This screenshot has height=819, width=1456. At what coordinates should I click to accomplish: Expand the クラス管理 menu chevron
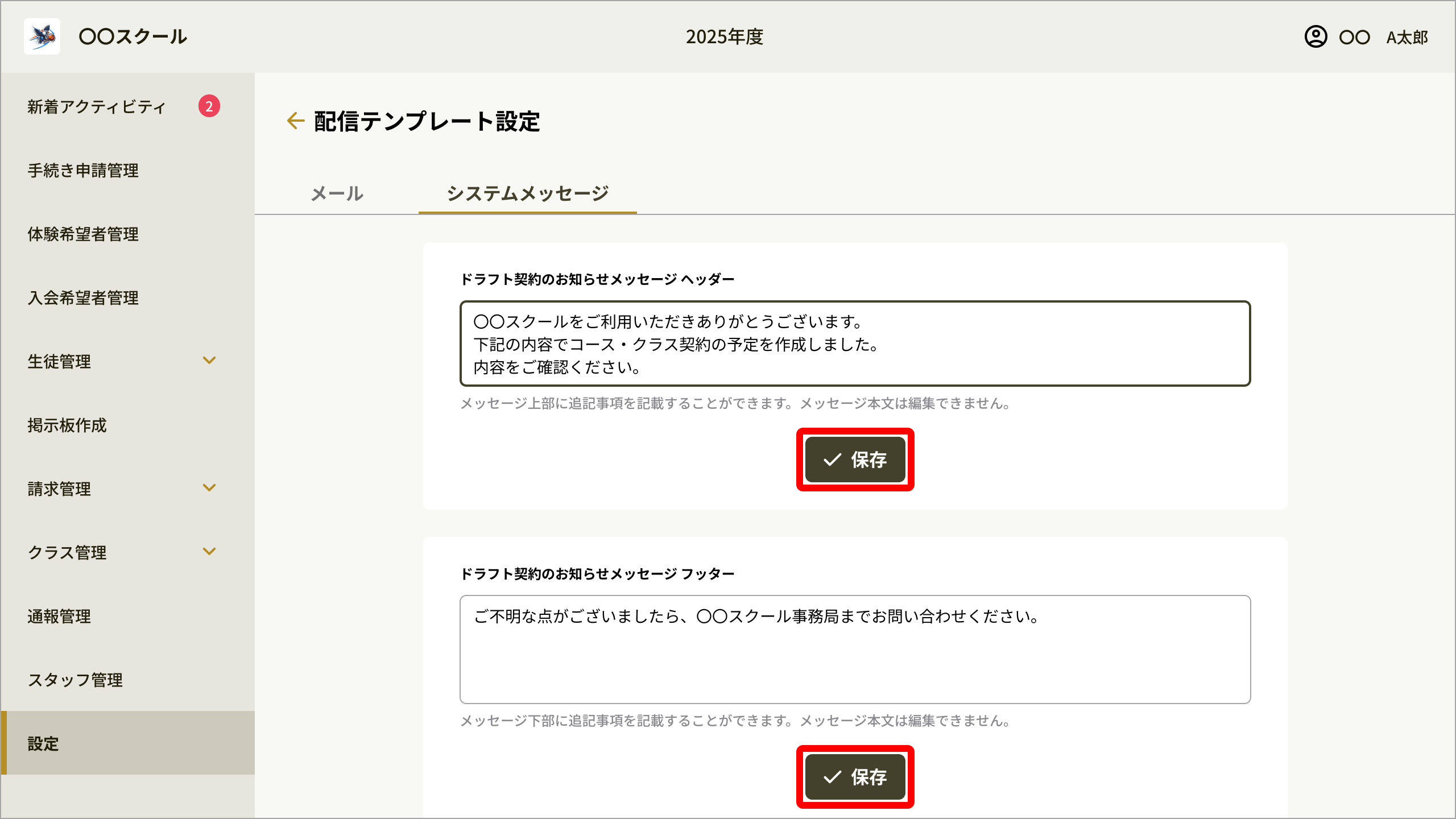pos(209,552)
